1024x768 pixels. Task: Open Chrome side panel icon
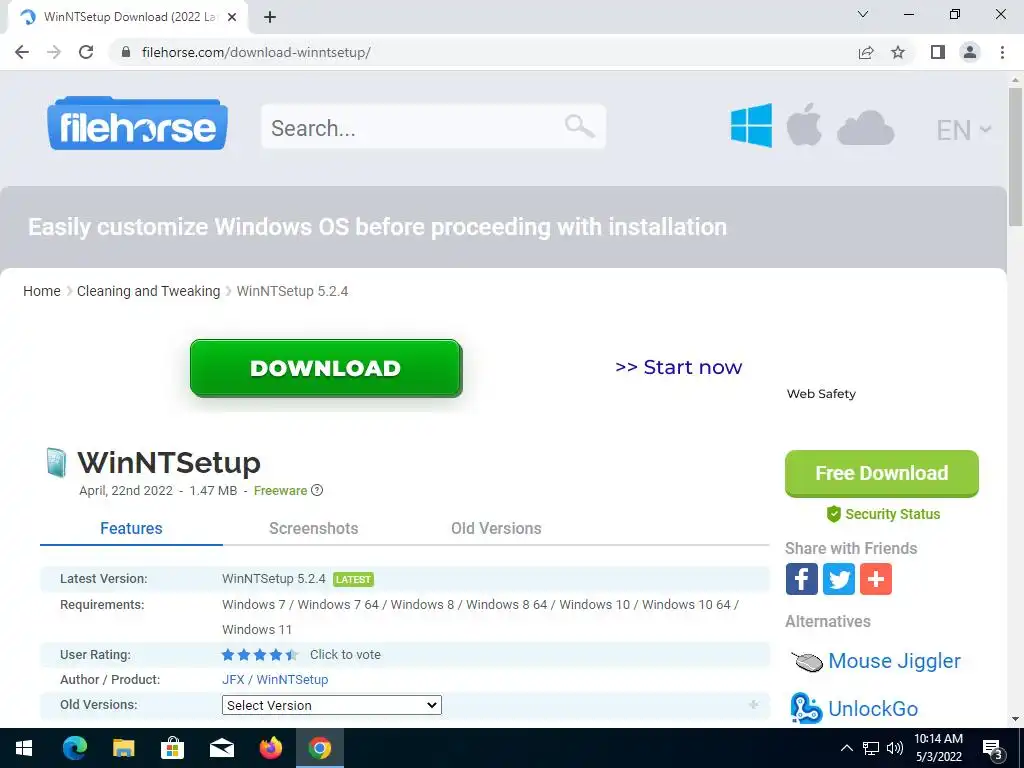pos(938,52)
